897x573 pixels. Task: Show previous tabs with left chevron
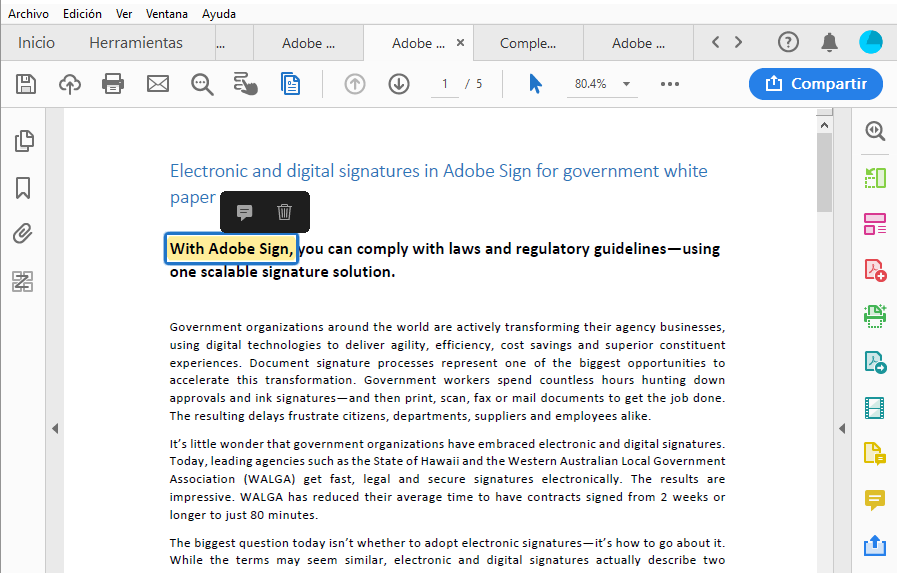715,42
